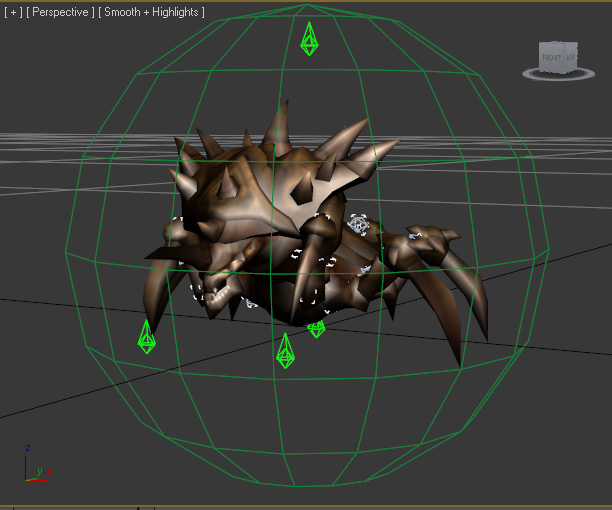Click the FRONT face of the ViewCube
This screenshot has width=612, height=510.
coord(552,57)
